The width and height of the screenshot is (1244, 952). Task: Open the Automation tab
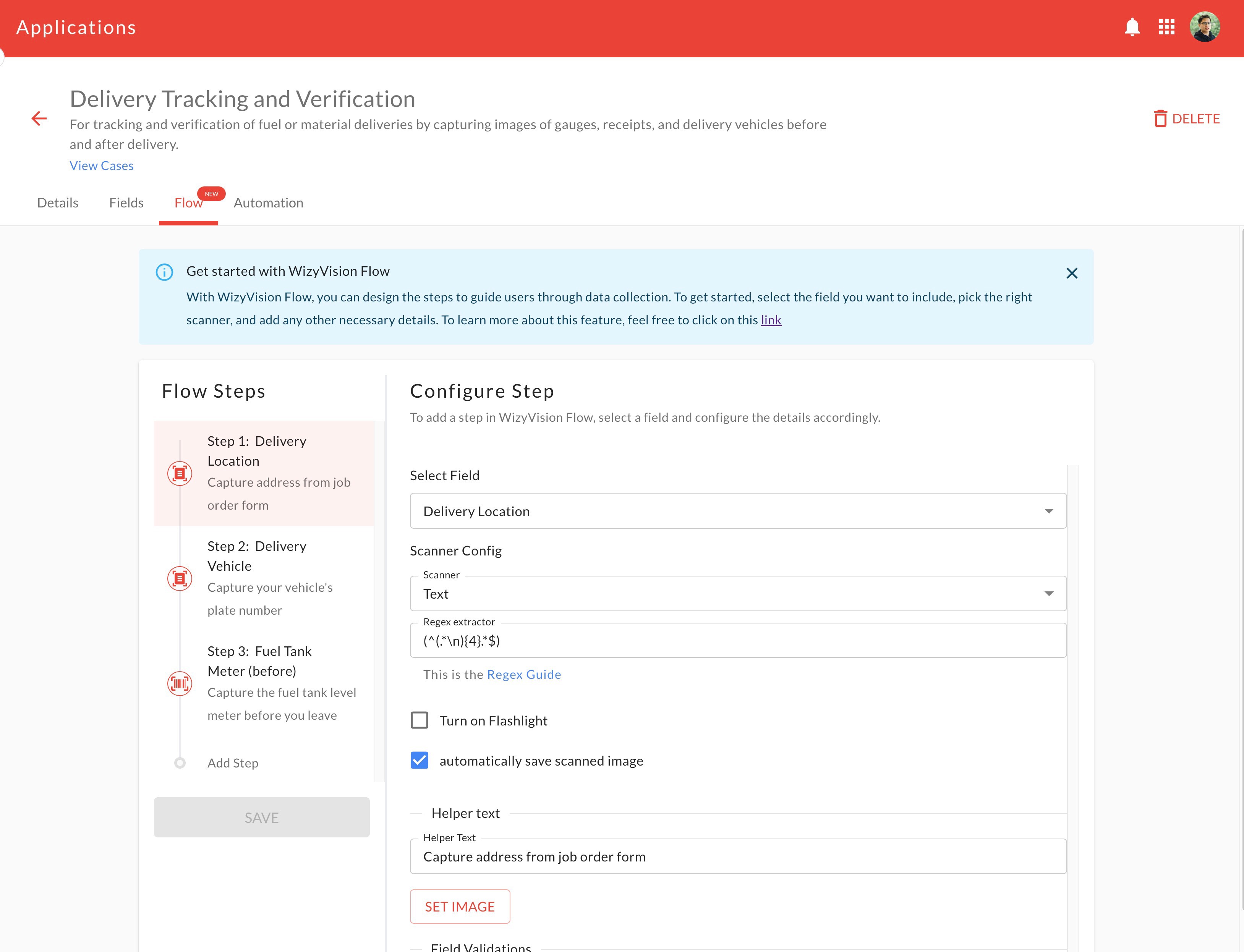(x=268, y=203)
